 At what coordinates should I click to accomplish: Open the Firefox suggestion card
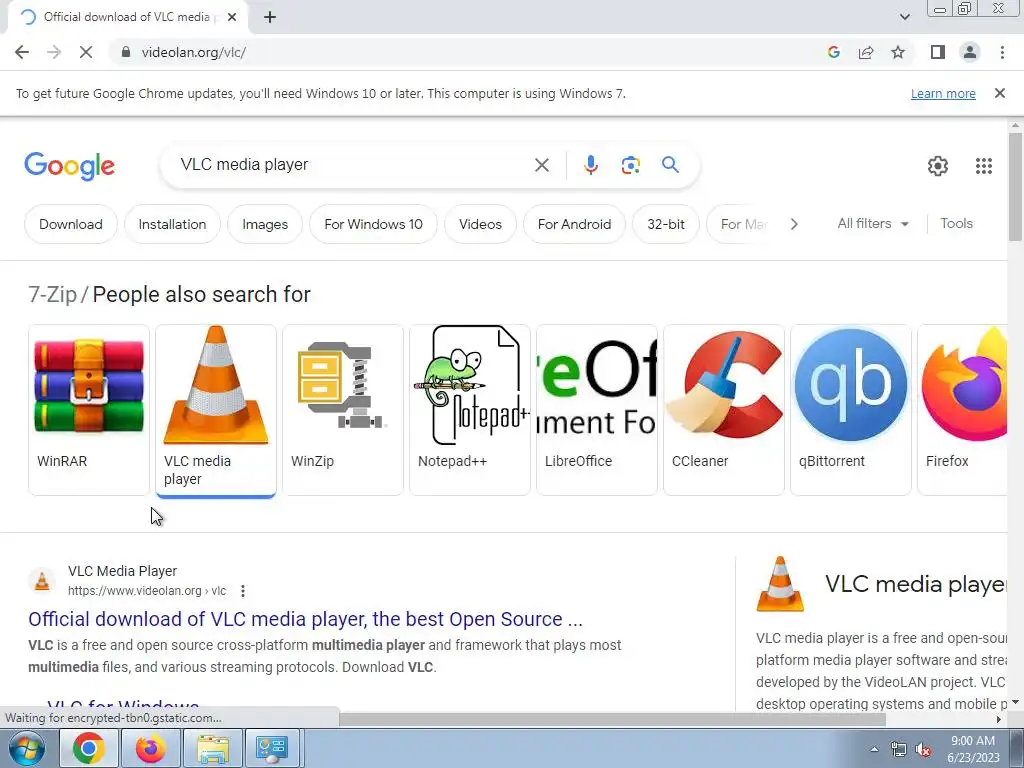click(x=963, y=409)
